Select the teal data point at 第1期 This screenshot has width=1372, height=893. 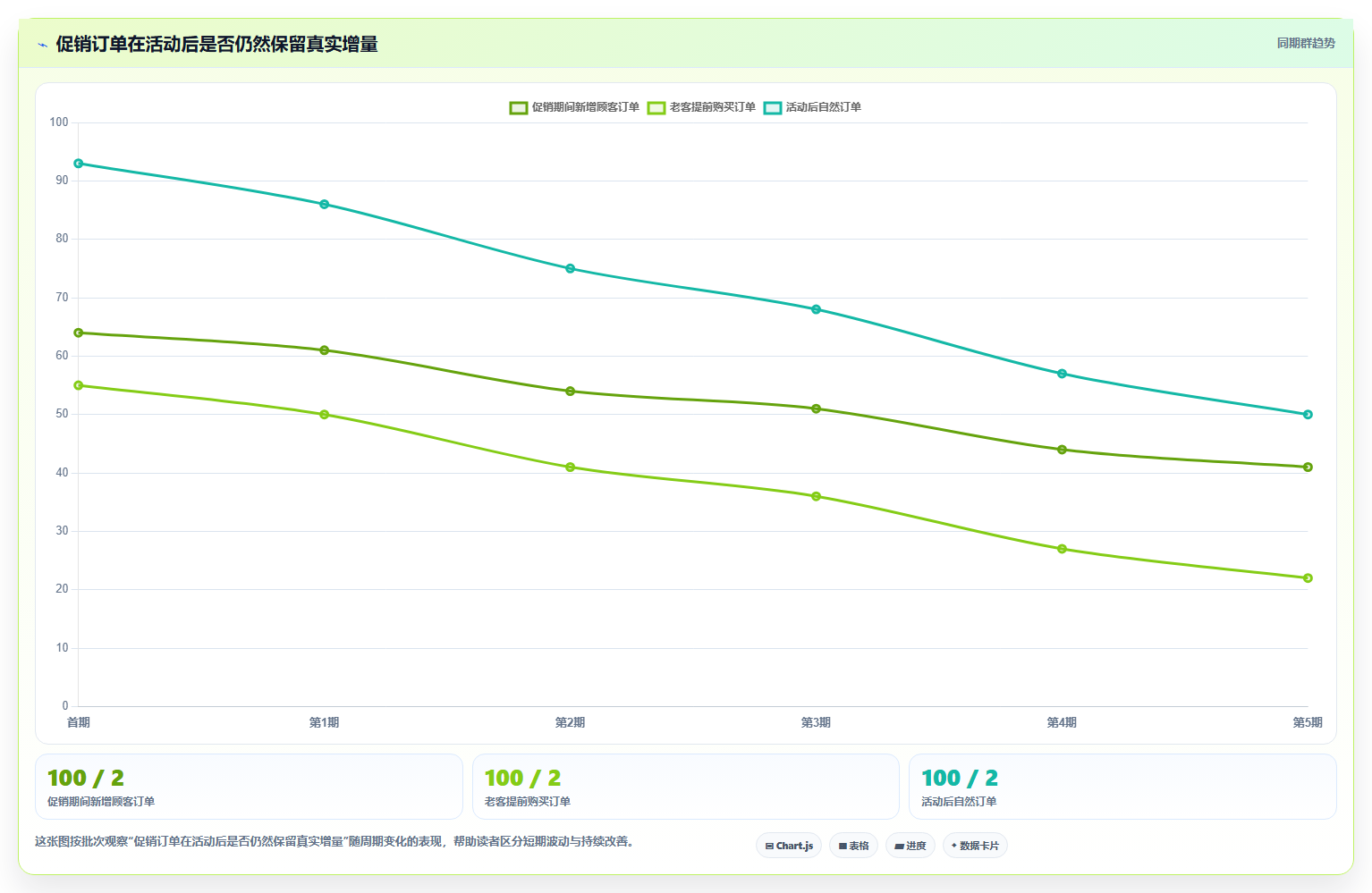coord(325,205)
